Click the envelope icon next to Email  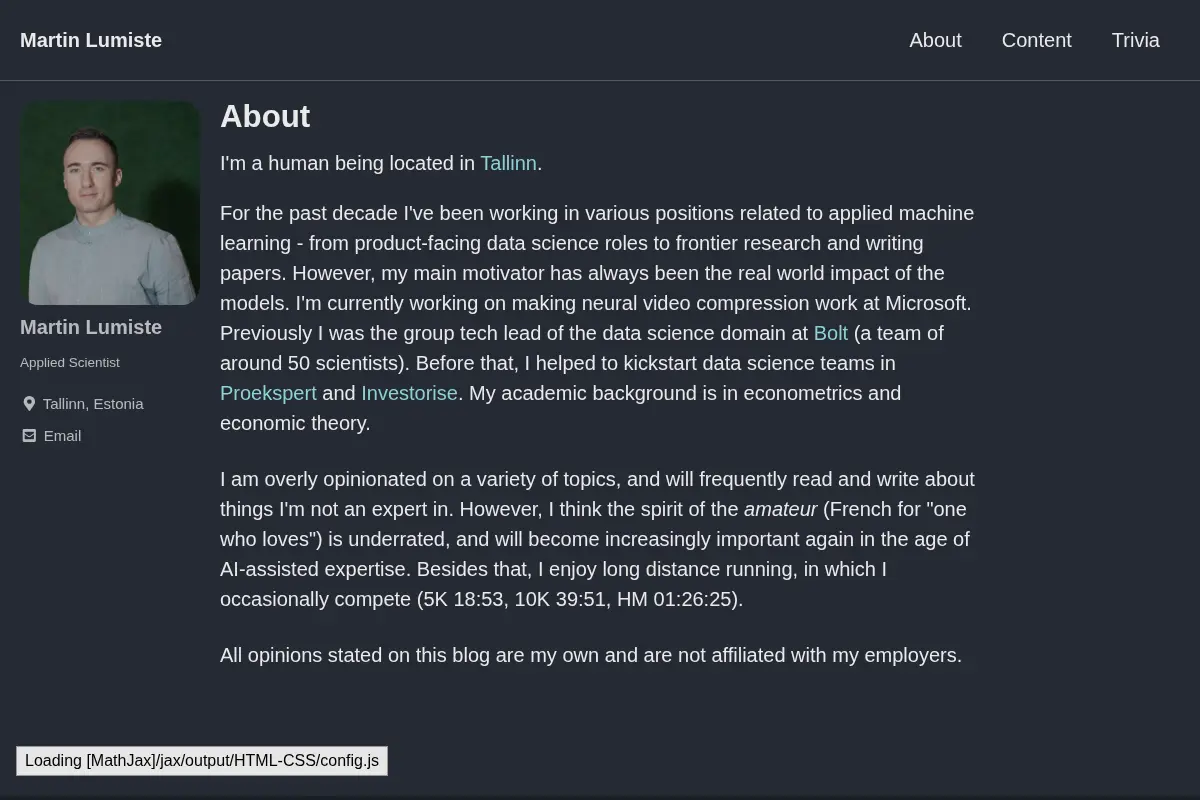coord(29,436)
